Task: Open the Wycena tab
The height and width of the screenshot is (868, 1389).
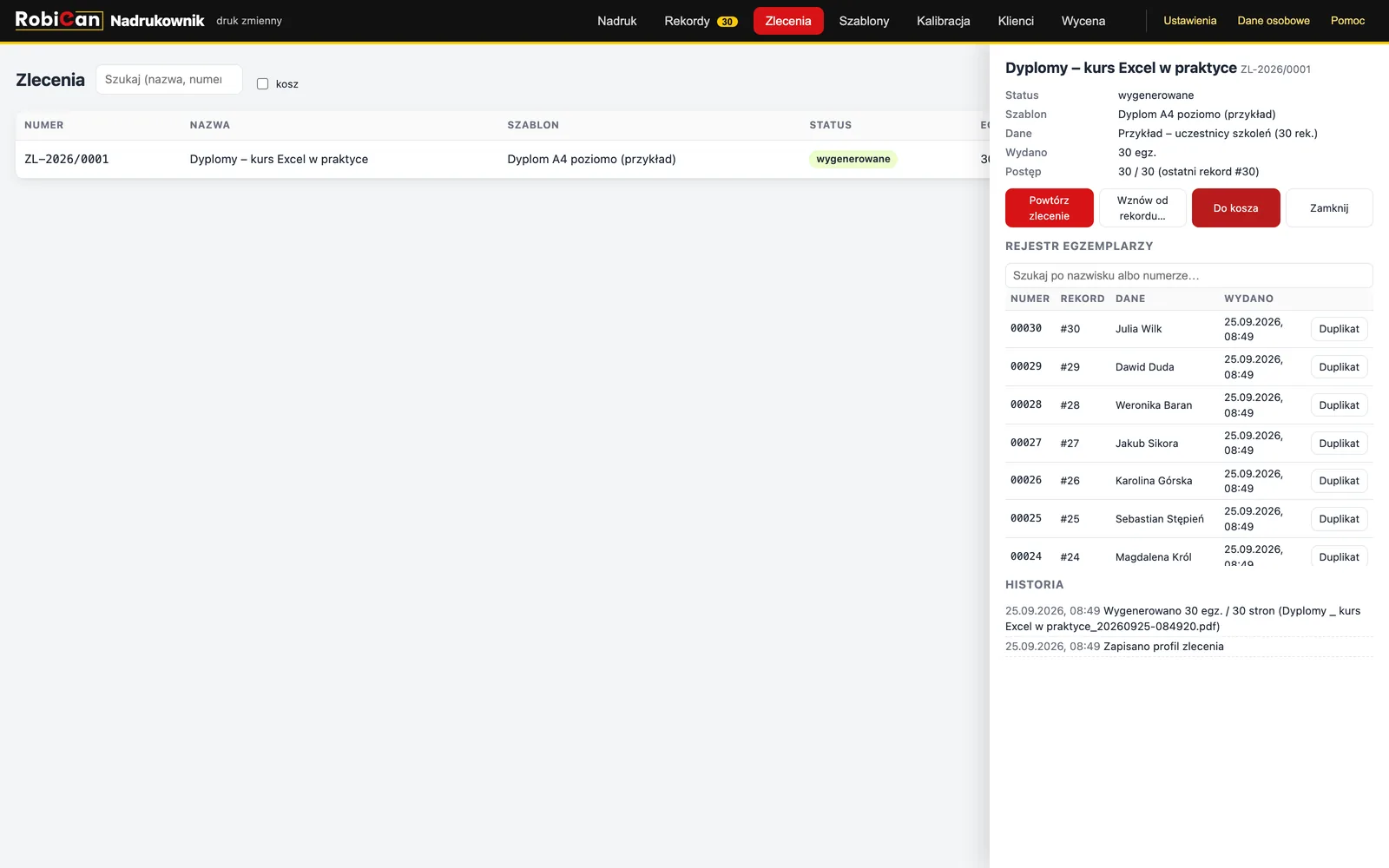Action: (1083, 21)
